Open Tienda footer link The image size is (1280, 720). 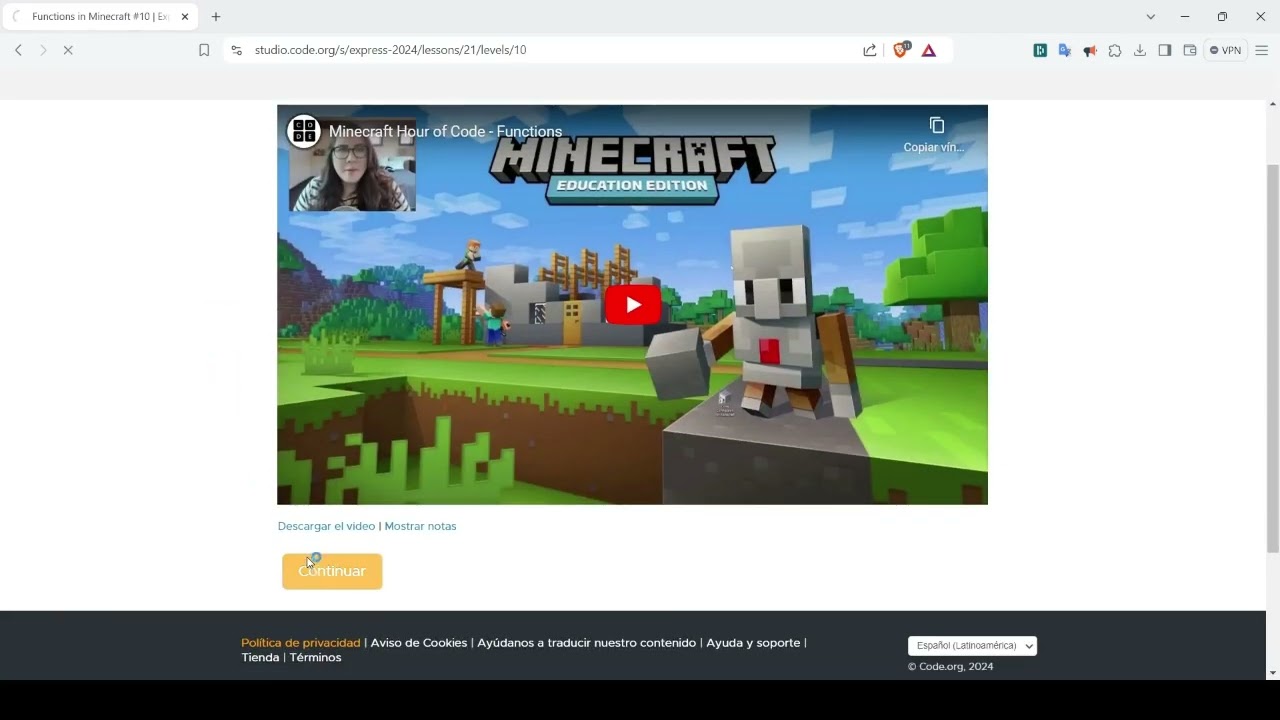(x=260, y=658)
